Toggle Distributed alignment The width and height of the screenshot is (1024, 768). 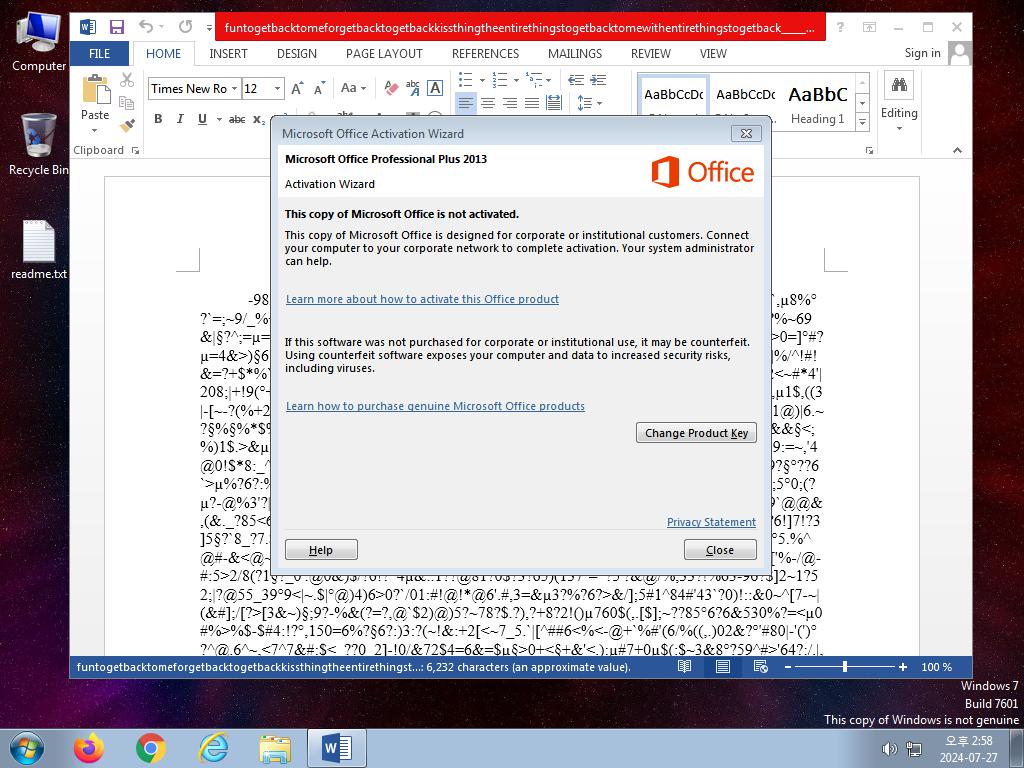click(x=554, y=103)
